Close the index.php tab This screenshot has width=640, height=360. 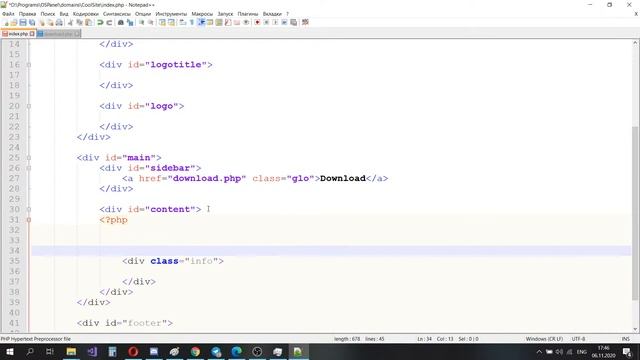32,34
